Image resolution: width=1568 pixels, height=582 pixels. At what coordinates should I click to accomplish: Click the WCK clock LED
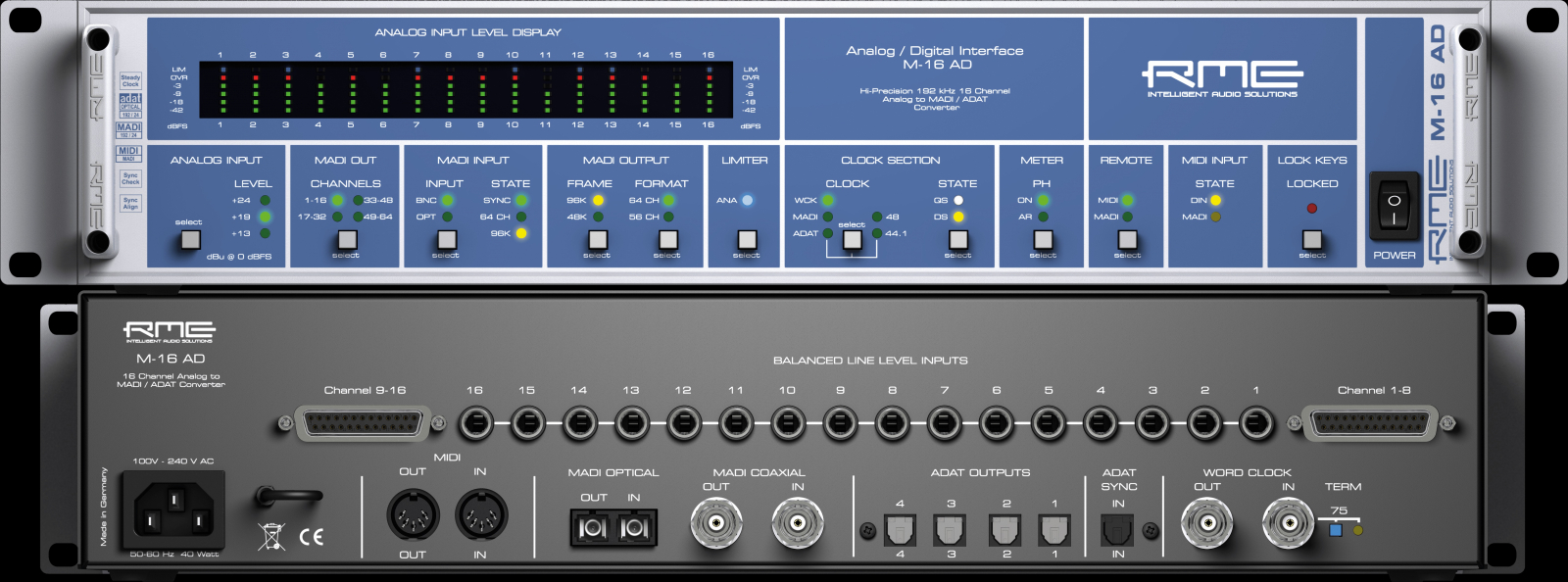pyautogui.click(x=827, y=200)
